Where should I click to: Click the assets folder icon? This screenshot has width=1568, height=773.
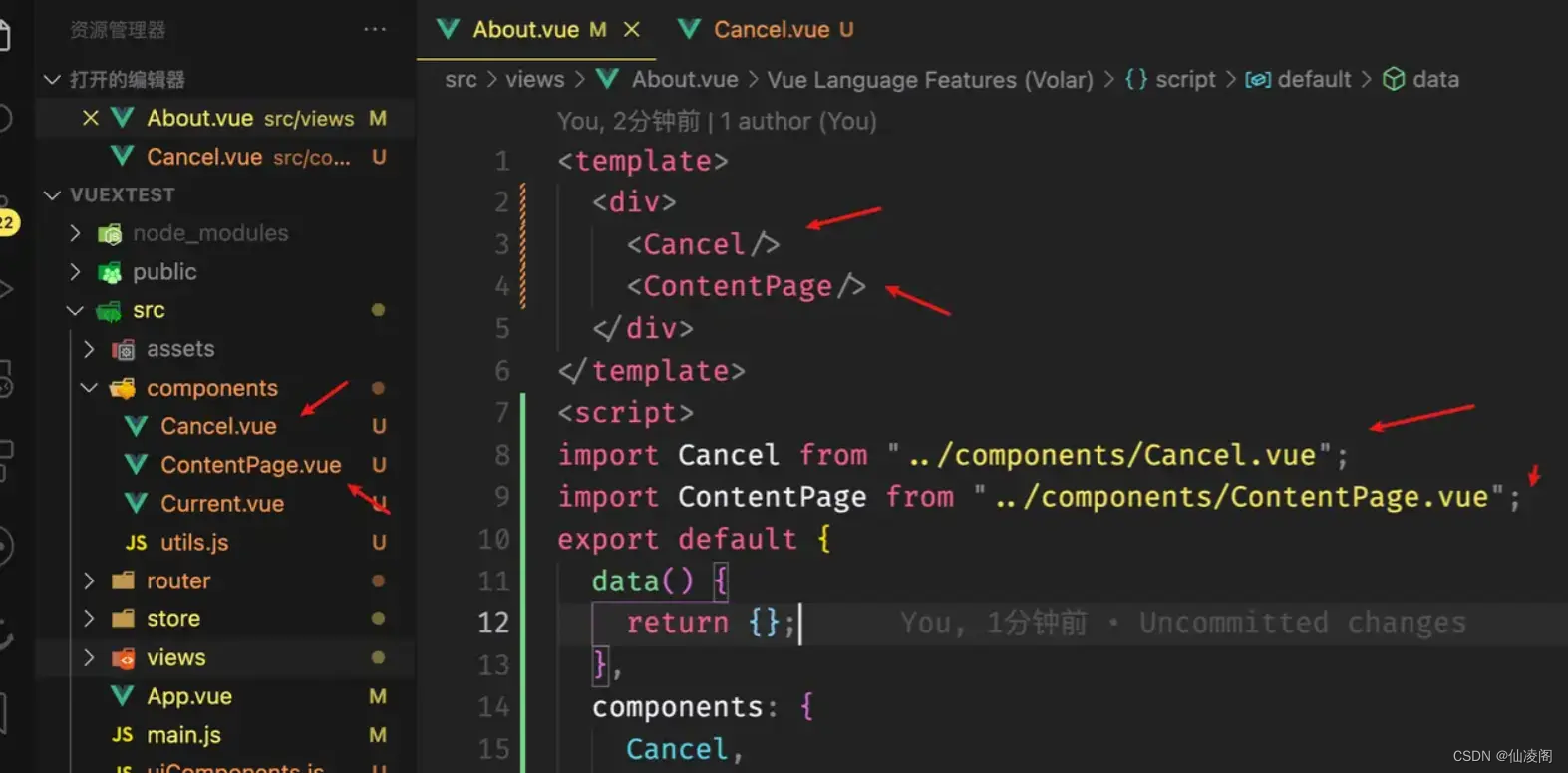123,350
